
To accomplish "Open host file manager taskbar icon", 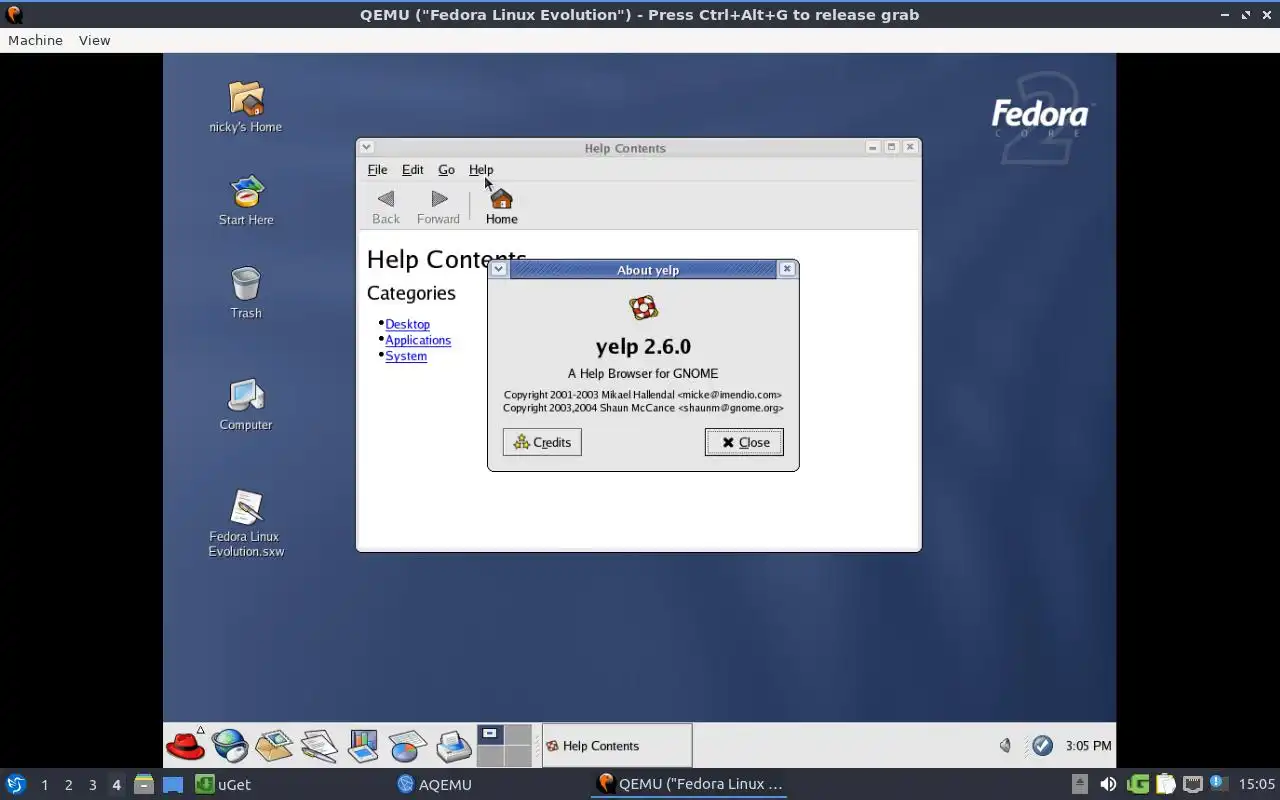I will click(144, 784).
